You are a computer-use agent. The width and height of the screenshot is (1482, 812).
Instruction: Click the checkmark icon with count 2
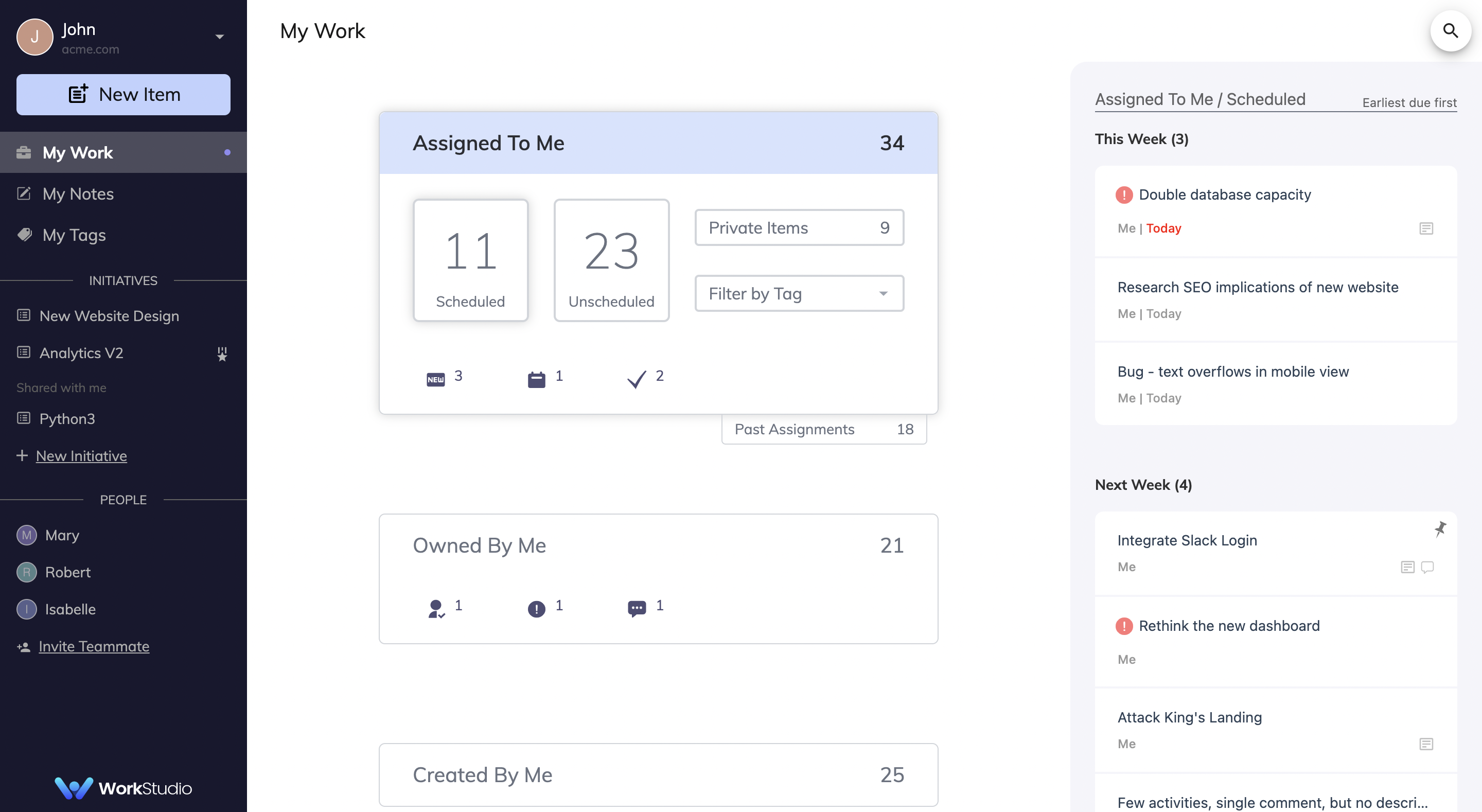(637, 379)
